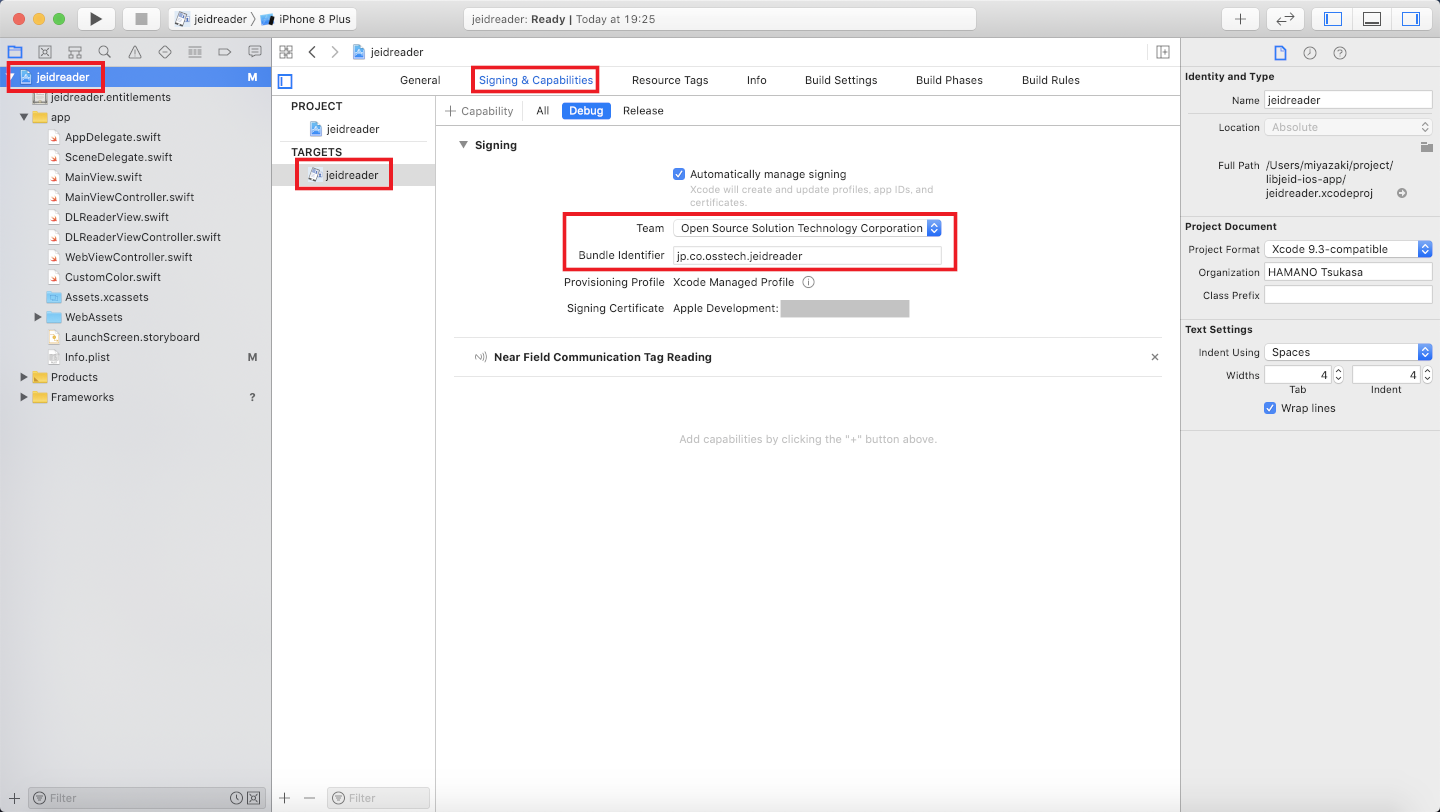Filter navigator by source control status
The width and height of the screenshot is (1440, 812).
coord(254,798)
